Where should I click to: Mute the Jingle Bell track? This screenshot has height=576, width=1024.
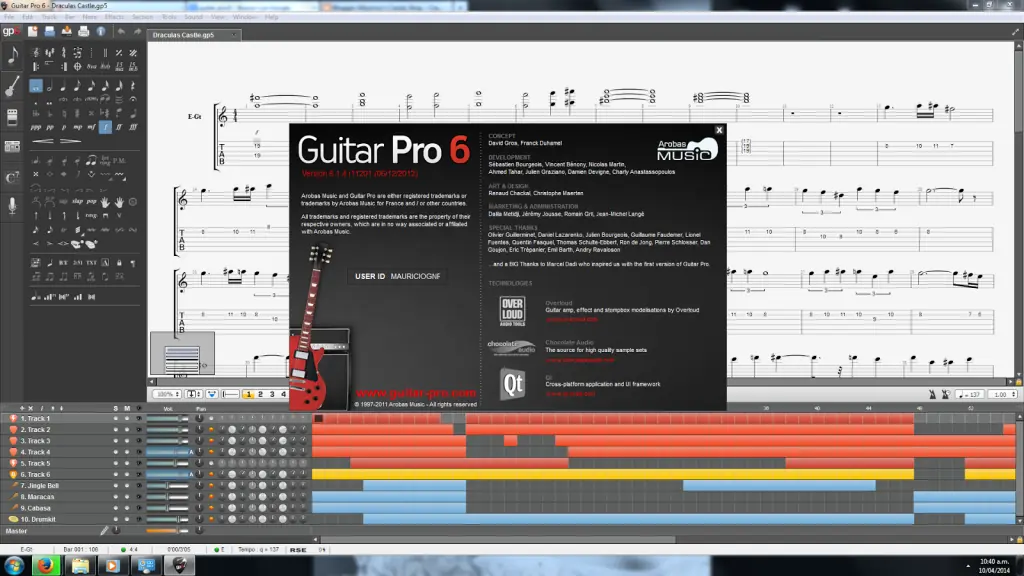127,486
